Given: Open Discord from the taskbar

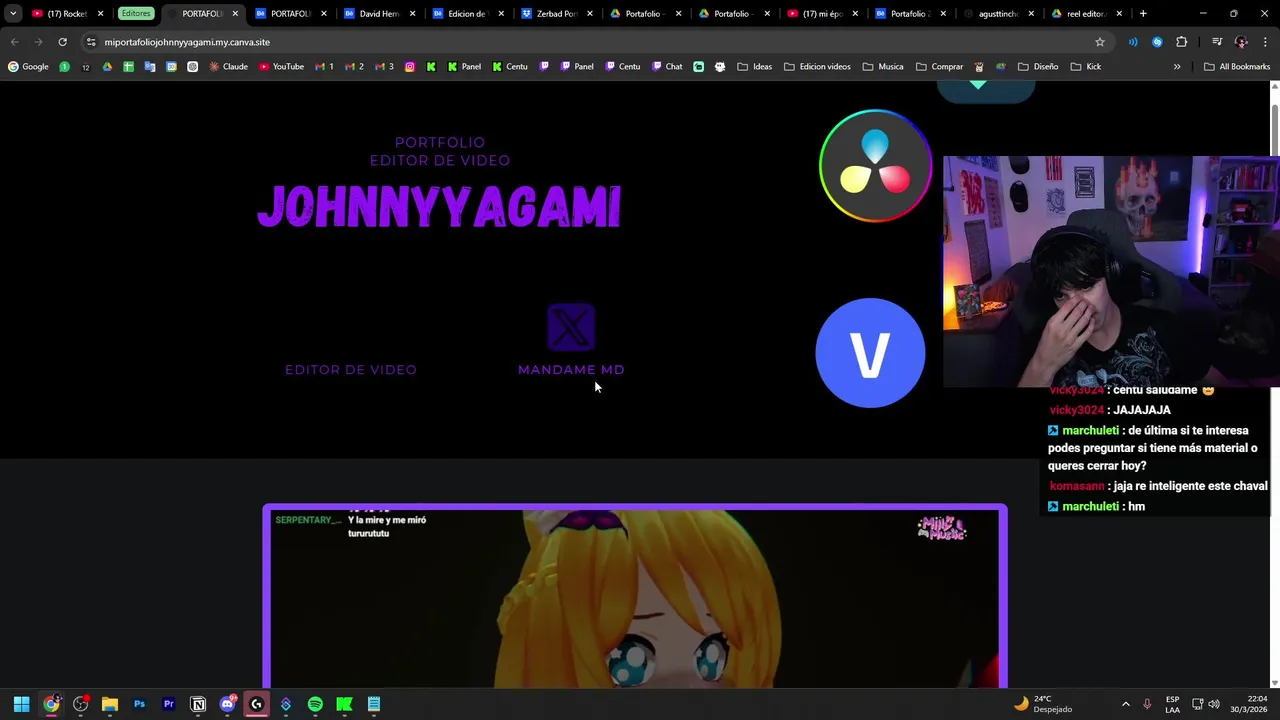Looking at the screenshot, I should click(227, 704).
